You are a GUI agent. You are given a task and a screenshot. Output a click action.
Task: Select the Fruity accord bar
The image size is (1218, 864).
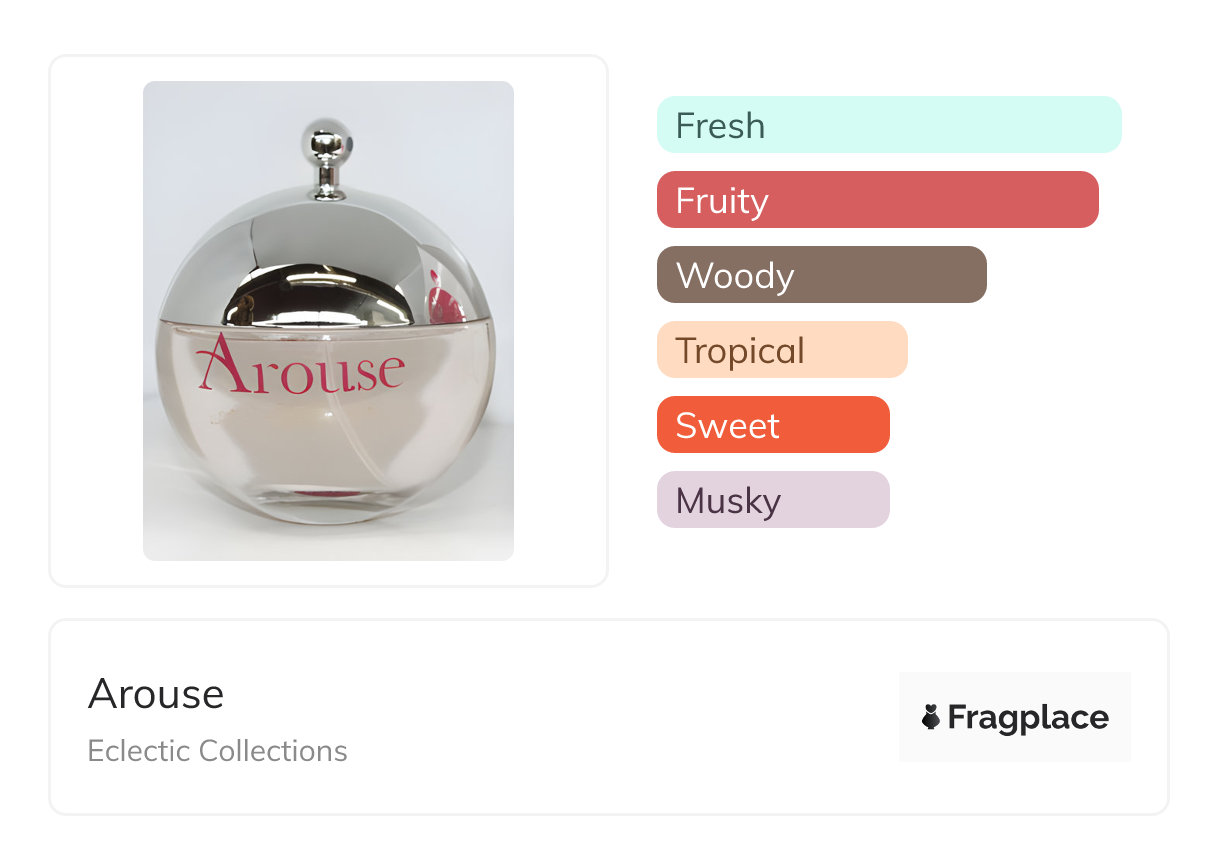878,200
